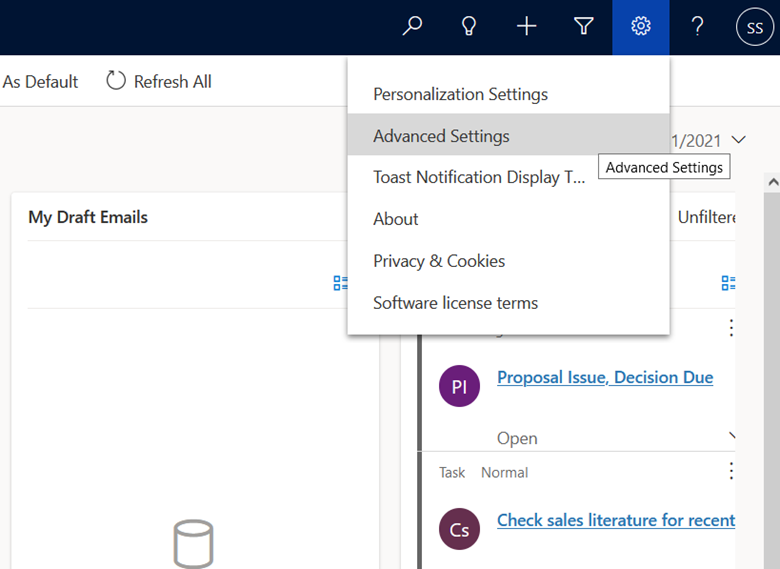The height and width of the screenshot is (569, 780).
Task: Open the Proposal Issue, Decision Due link
Action: coord(605,377)
